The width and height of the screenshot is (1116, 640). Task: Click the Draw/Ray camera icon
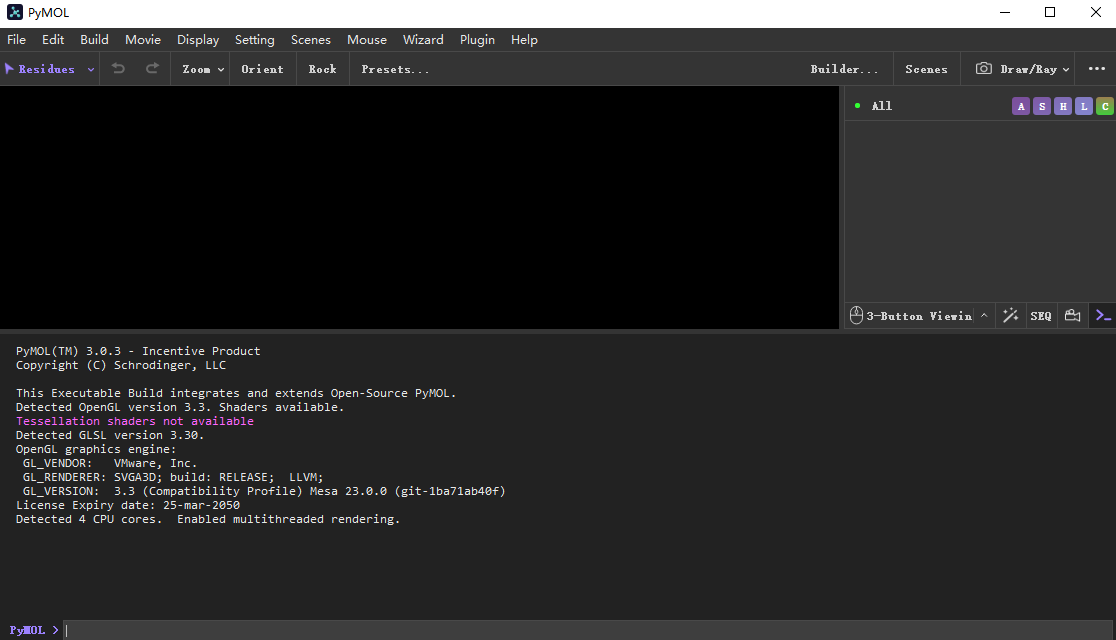click(x=984, y=69)
